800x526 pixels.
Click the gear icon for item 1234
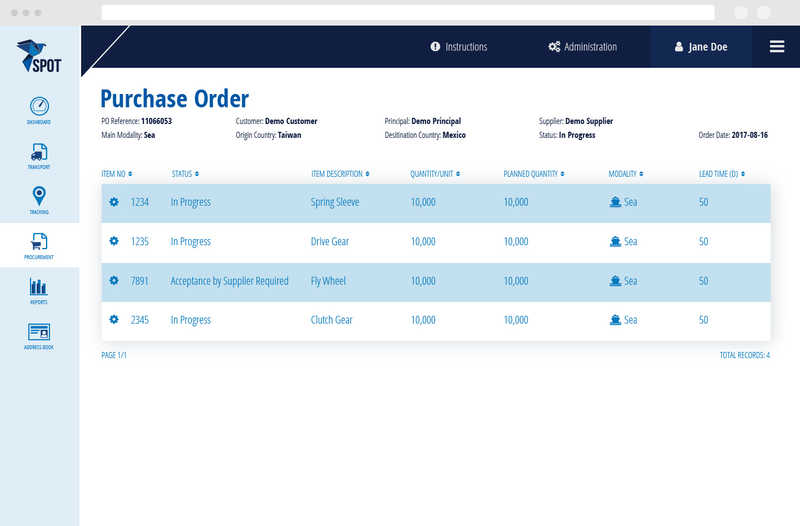point(114,202)
